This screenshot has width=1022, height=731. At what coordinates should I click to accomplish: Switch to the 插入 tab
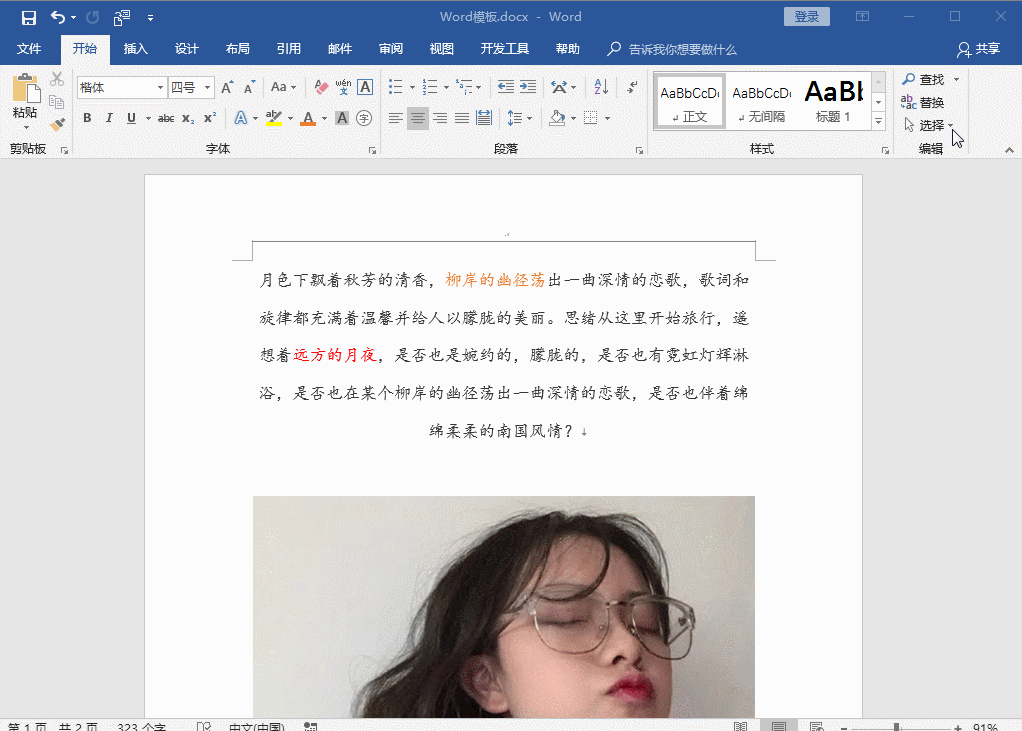tap(136, 49)
